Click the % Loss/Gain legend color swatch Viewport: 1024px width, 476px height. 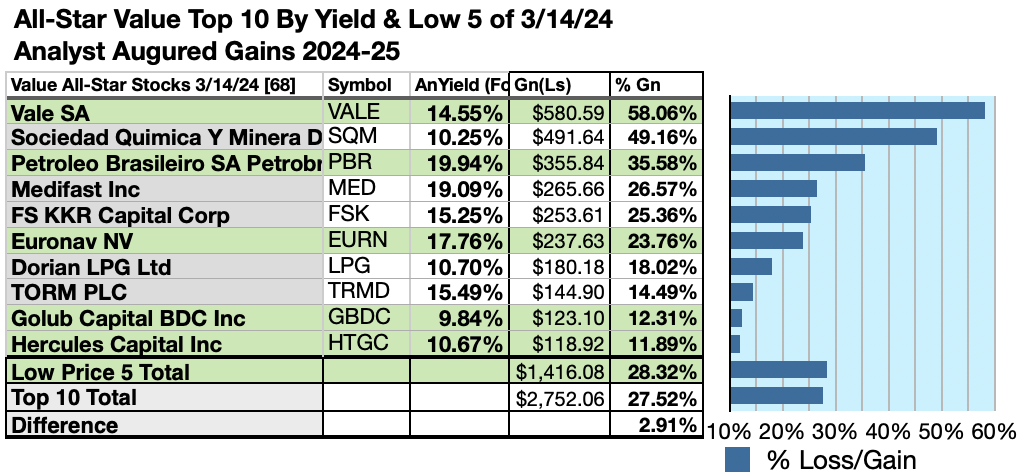pos(737,460)
